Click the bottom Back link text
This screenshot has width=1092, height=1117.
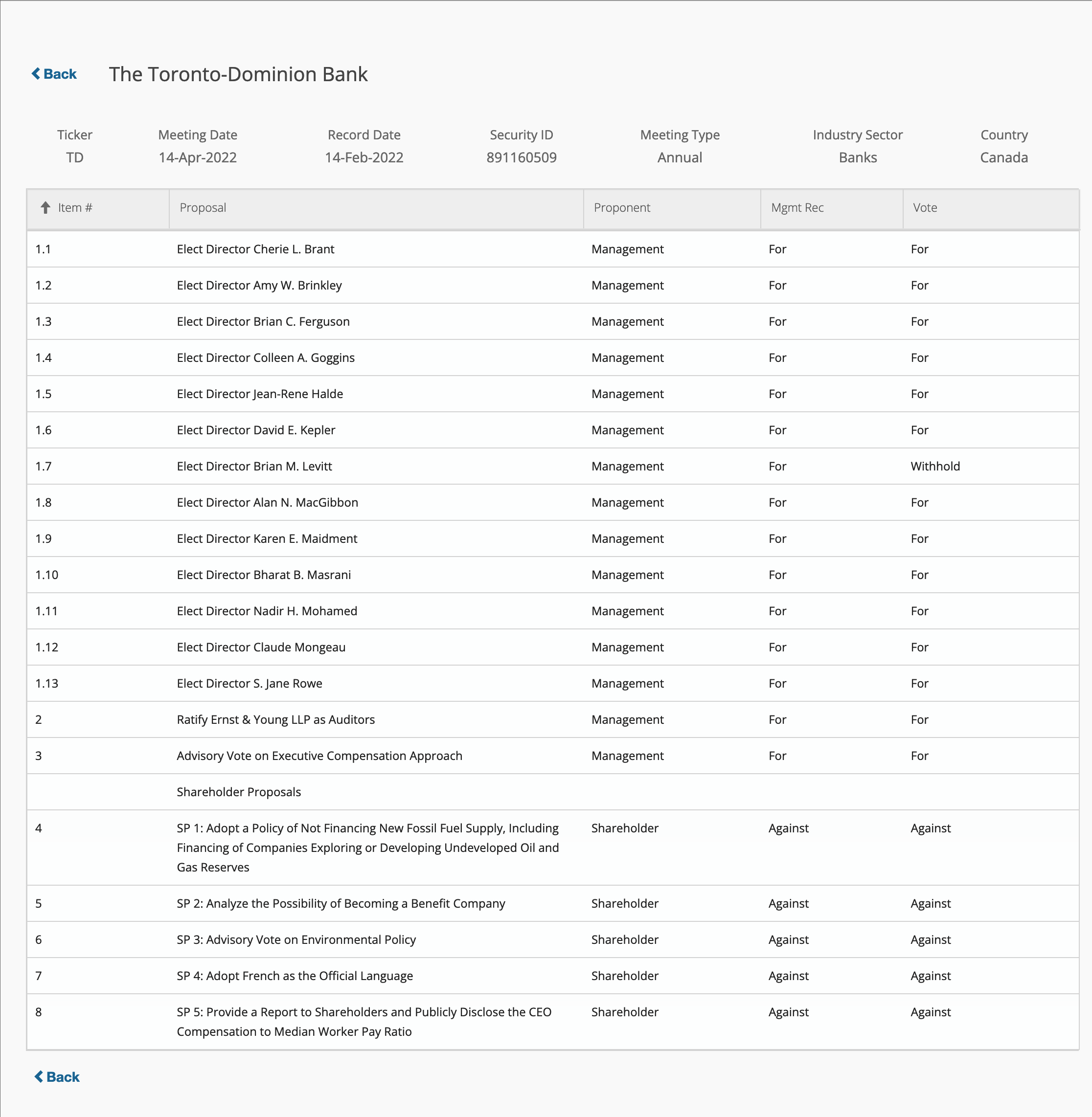click(63, 1077)
